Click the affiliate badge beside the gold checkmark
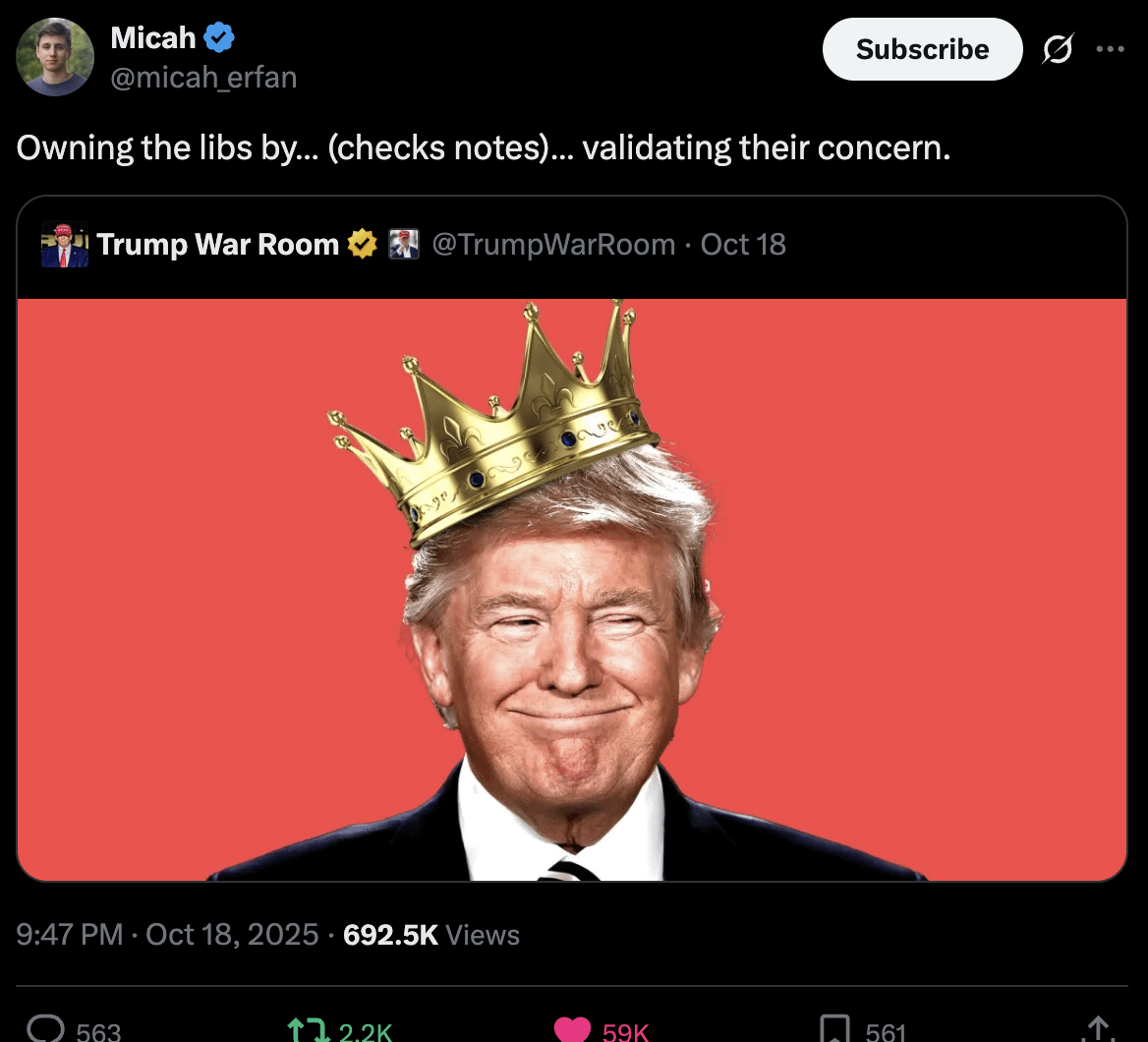Screen dimensions: 1148x1042 (404, 244)
